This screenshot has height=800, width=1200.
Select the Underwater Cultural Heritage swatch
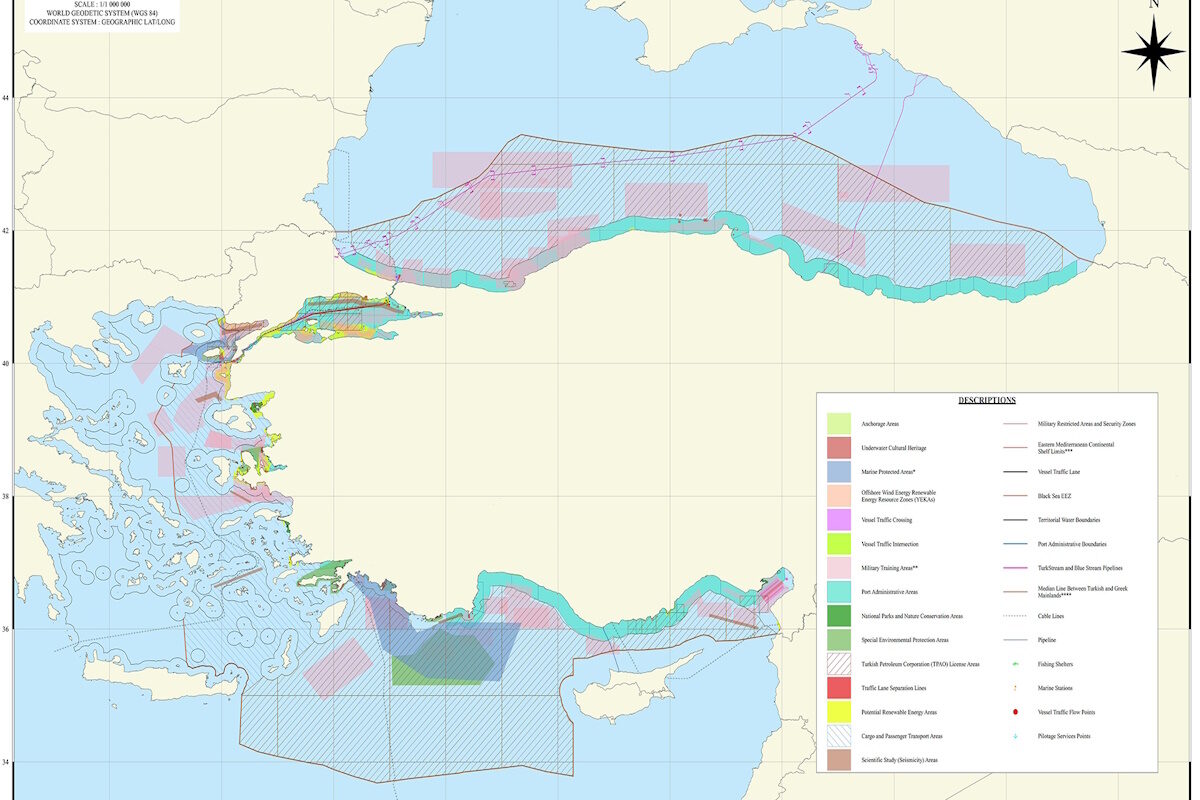point(840,448)
